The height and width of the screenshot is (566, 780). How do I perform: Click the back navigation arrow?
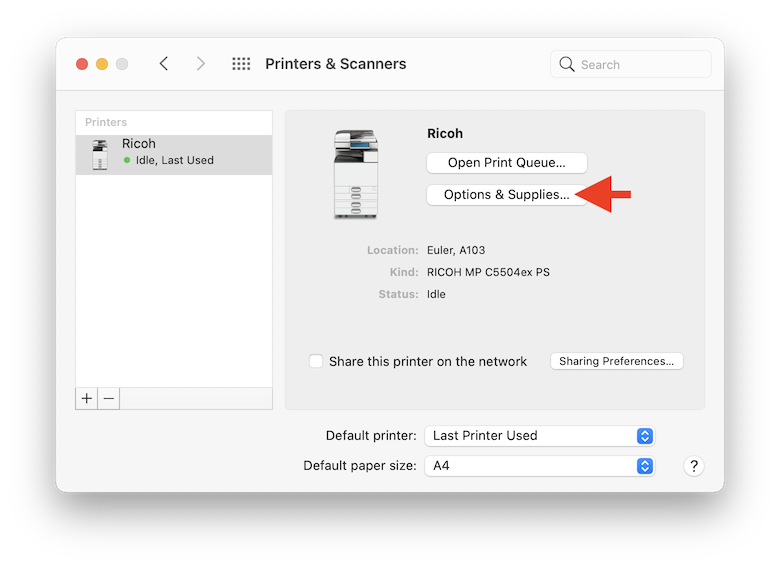[164, 64]
